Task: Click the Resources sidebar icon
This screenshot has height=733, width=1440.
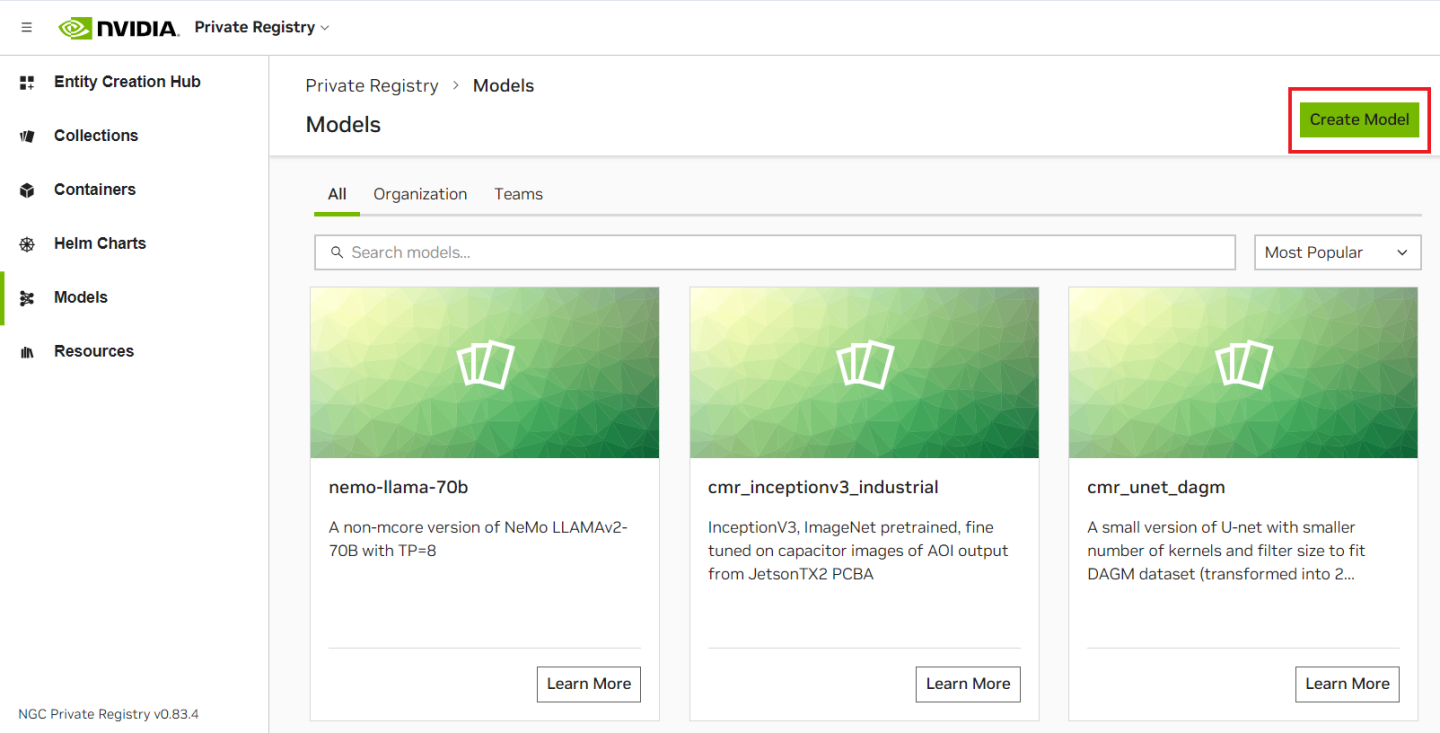Action: pyautogui.click(x=27, y=352)
